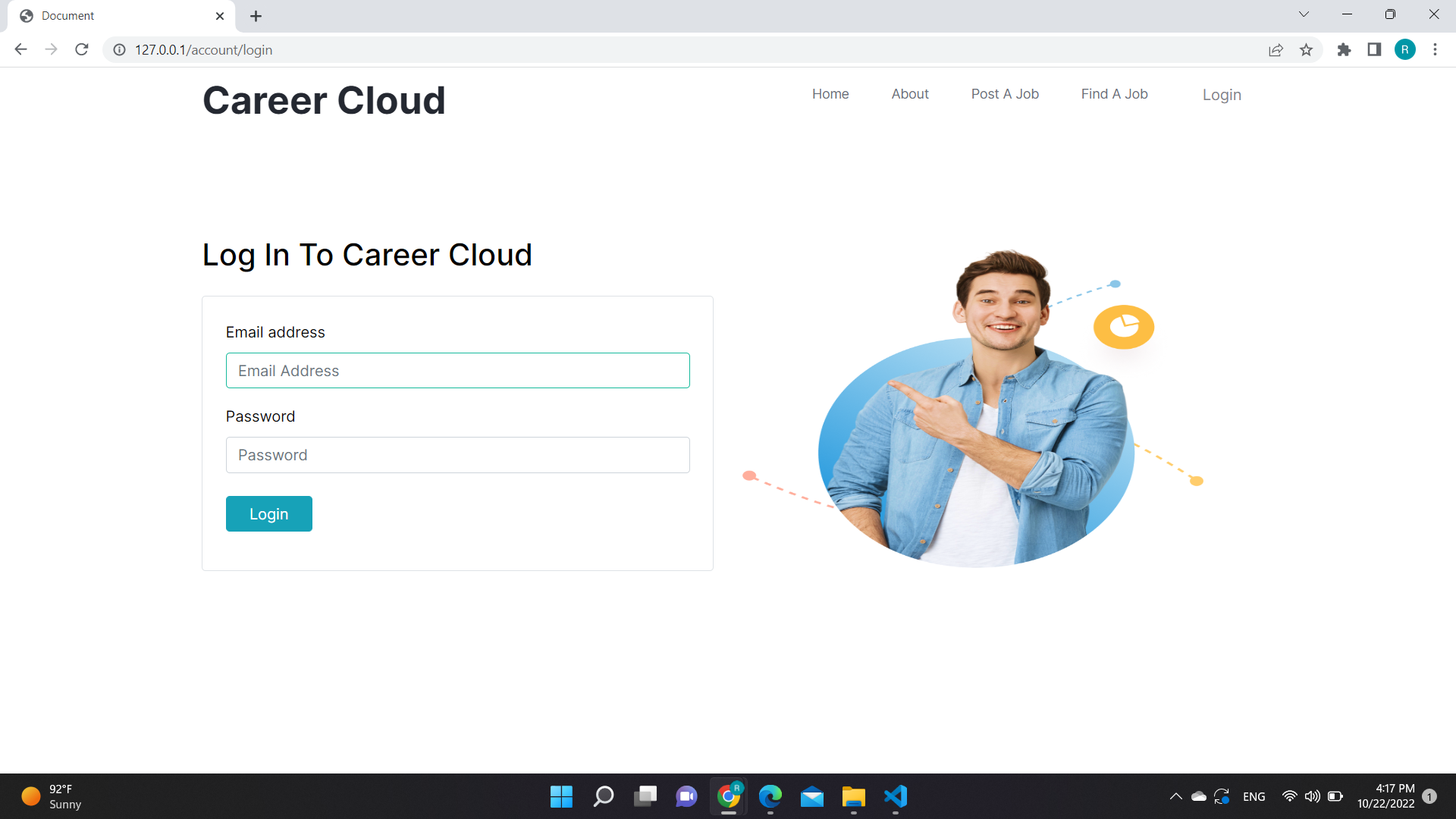Go to the Post A Job link
Image resolution: width=1456 pixels, height=819 pixels.
tap(1005, 93)
